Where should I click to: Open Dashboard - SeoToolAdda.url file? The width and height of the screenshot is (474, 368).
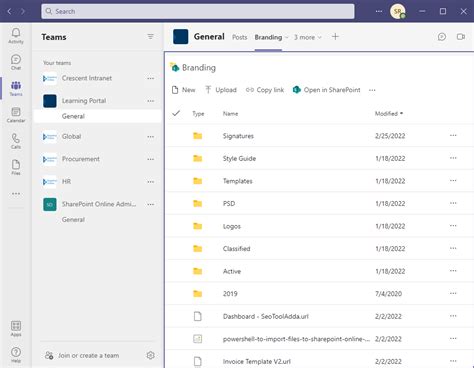266,316
